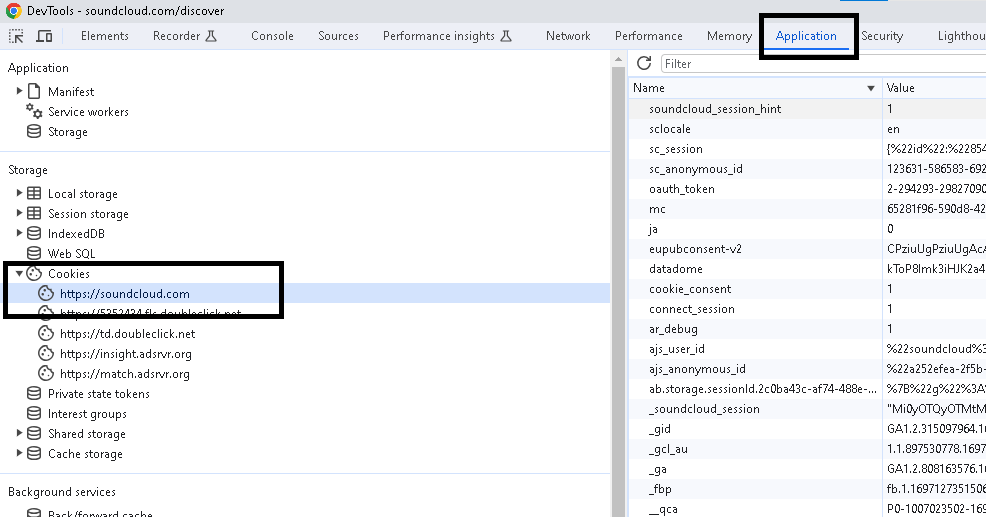This screenshot has height=517, width=1006.
Task: Click the Recorder flask icon
Action: 211,36
